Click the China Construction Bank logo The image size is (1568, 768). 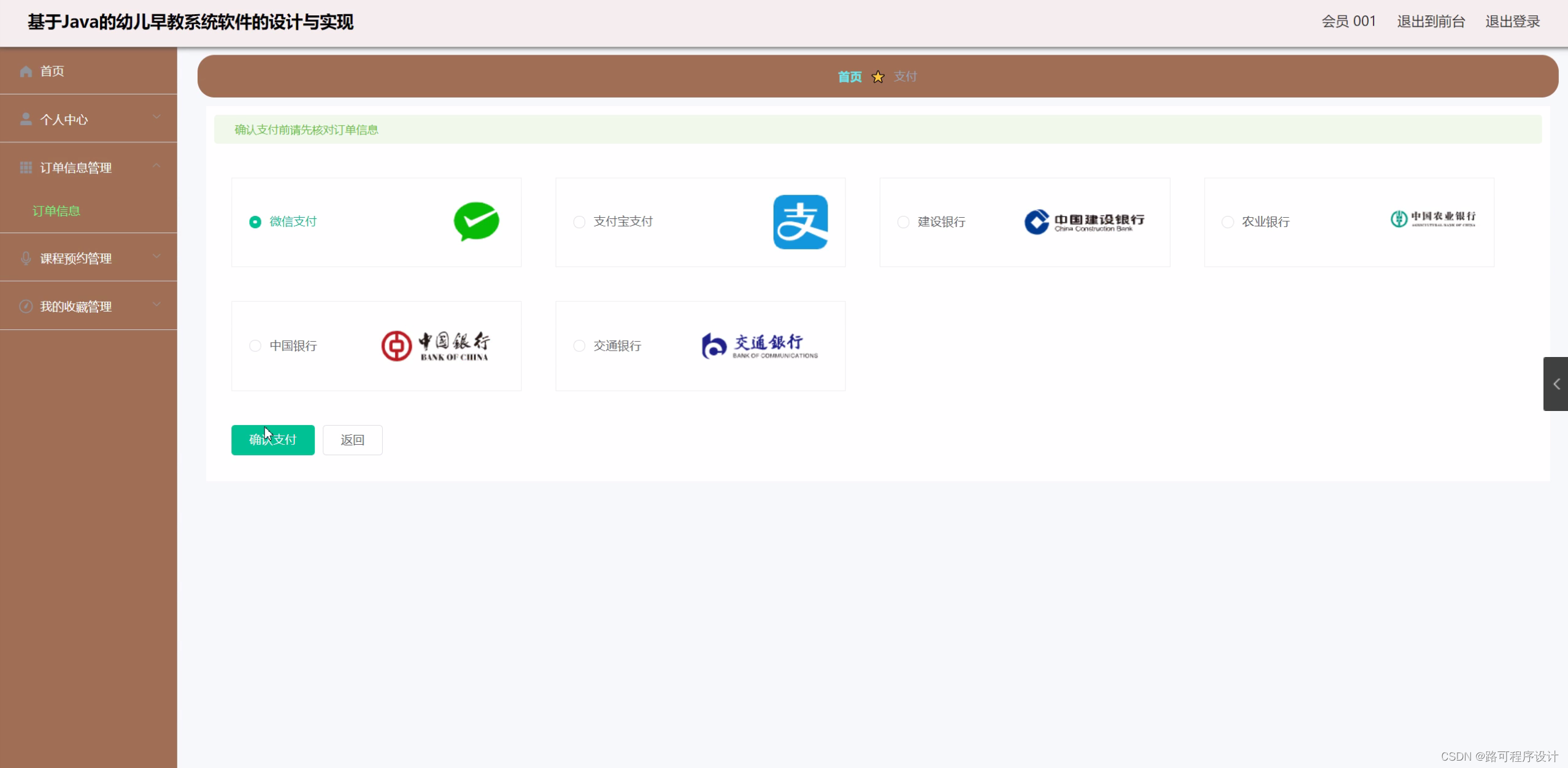(x=1084, y=222)
